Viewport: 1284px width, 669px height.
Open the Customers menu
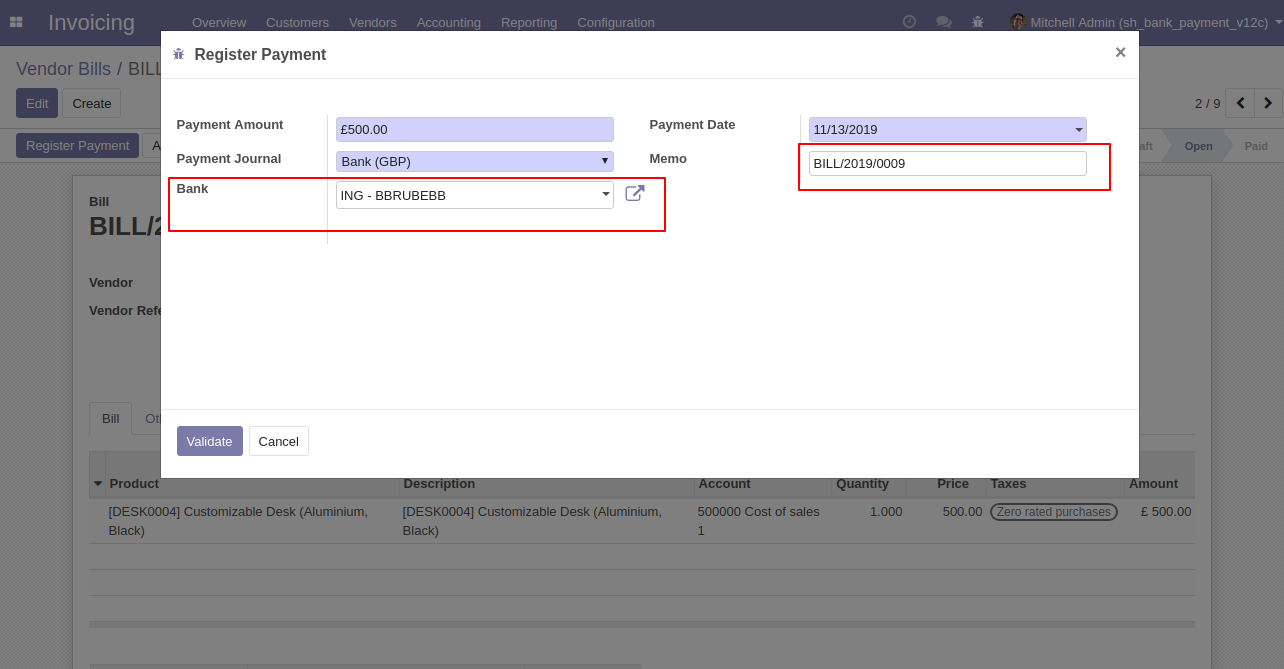click(297, 22)
